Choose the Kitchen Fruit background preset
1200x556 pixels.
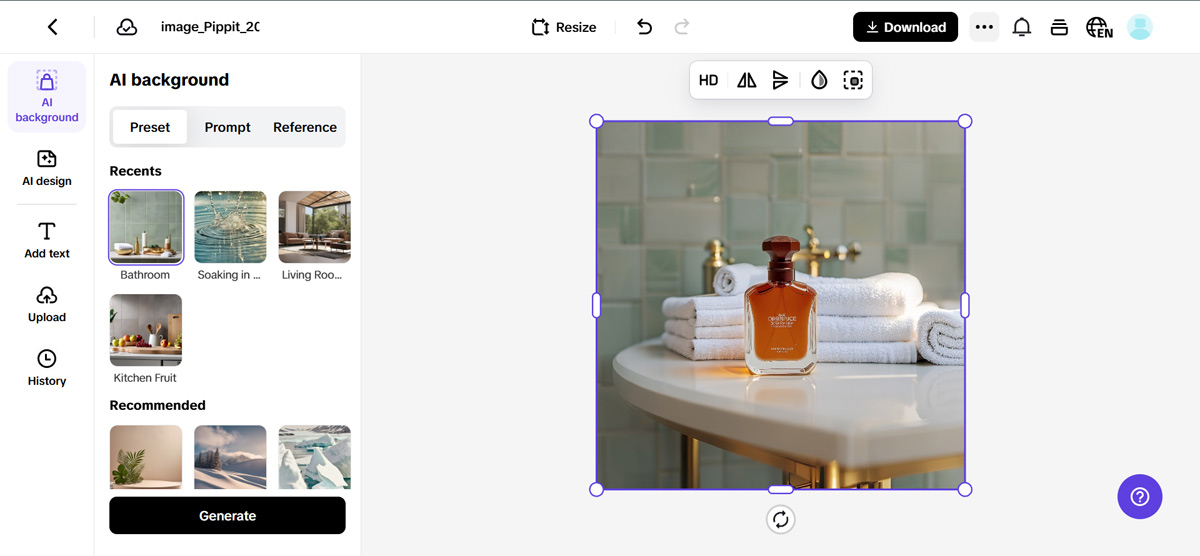[x=146, y=330]
